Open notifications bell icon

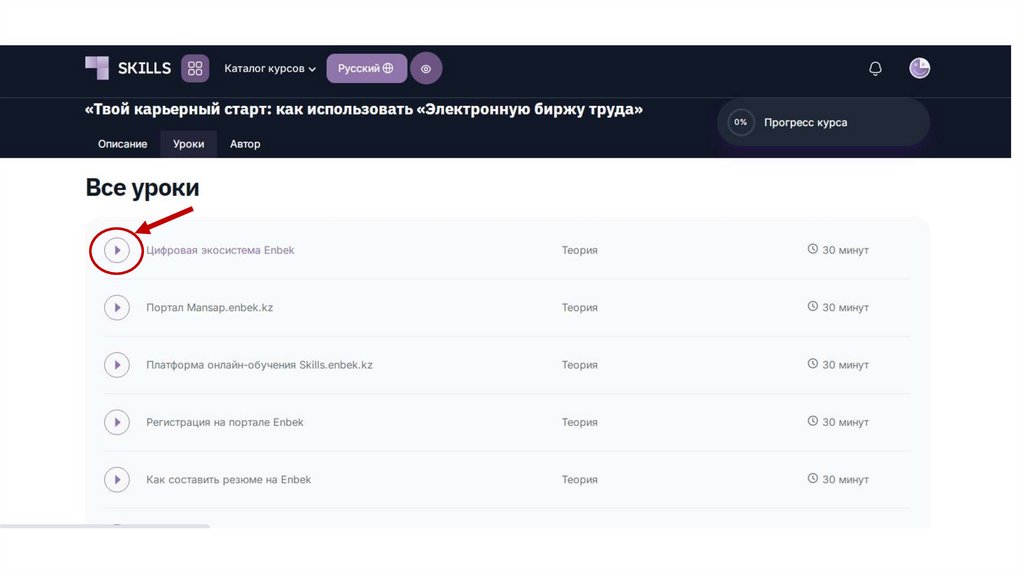pos(875,69)
